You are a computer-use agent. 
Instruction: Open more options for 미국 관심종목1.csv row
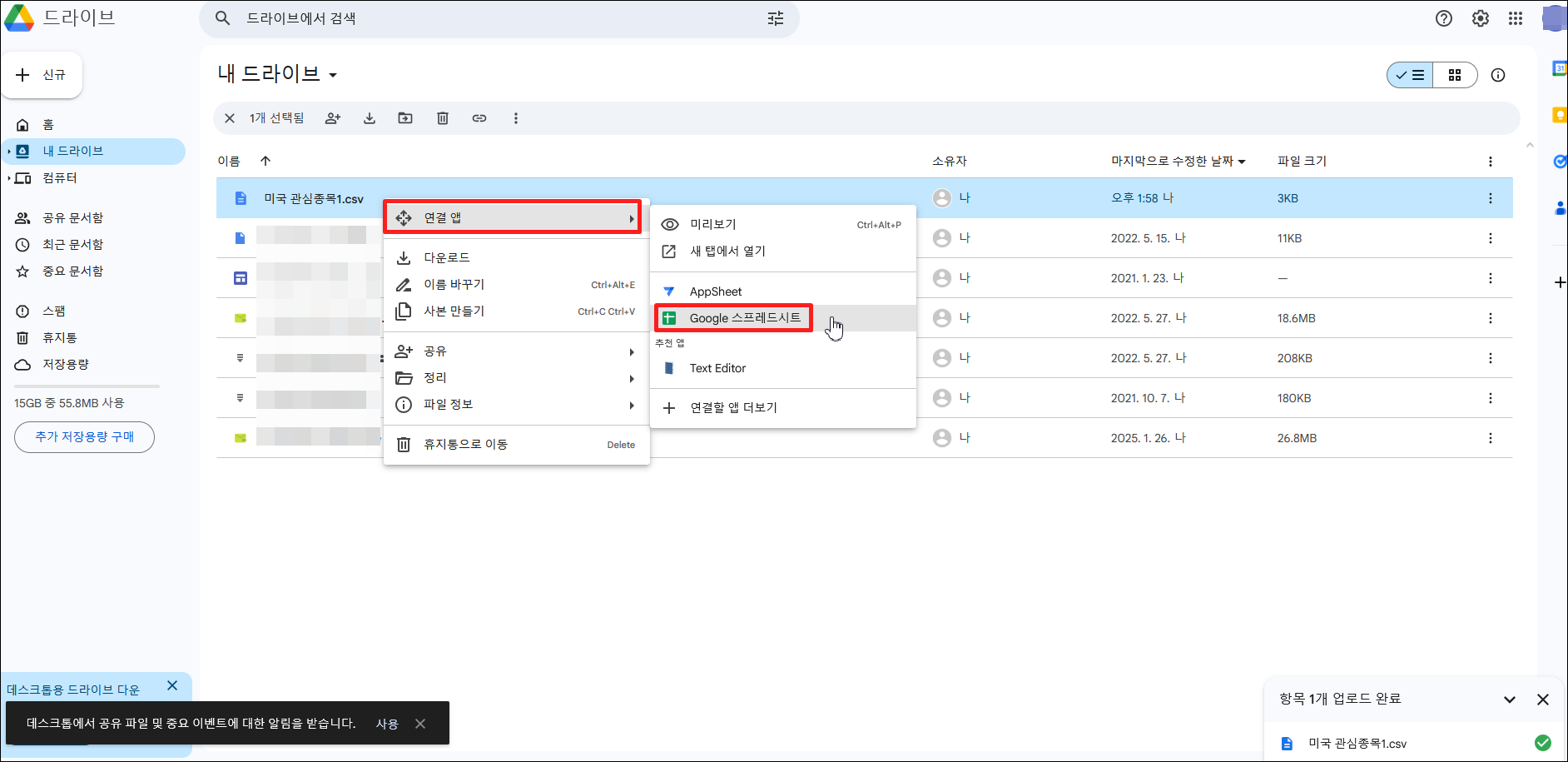click(x=1490, y=198)
